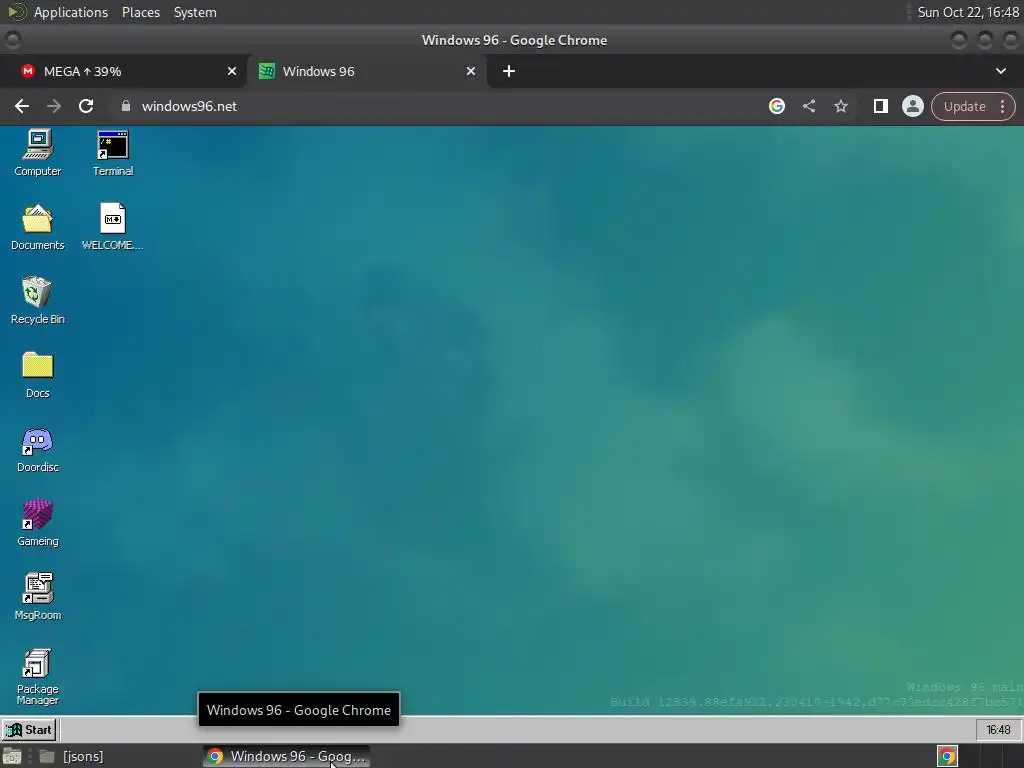Click show desktop icon in bottom panel

(12, 756)
